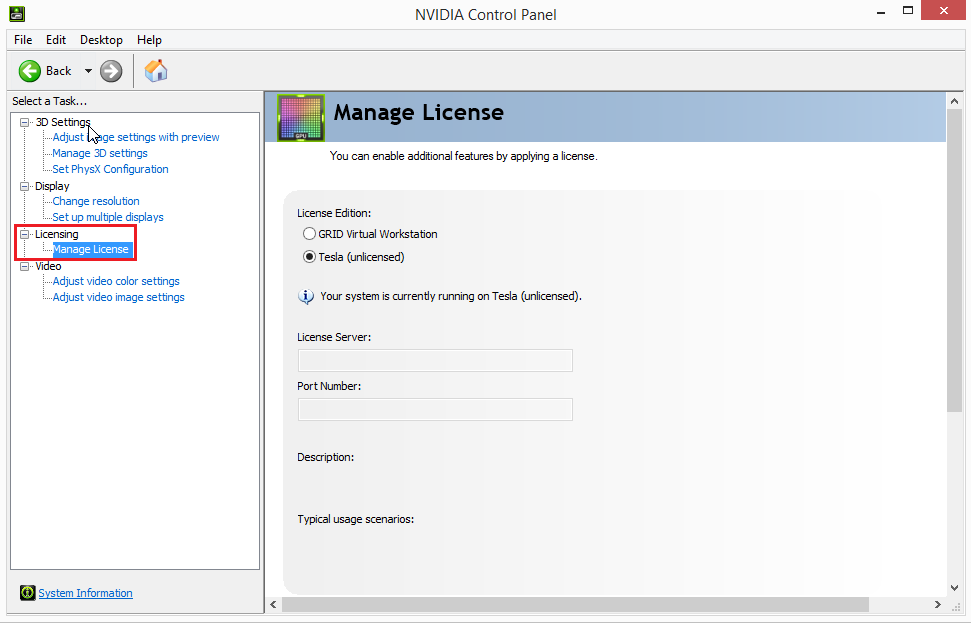Image resolution: width=971 pixels, height=623 pixels.
Task: Select the Change resolution task
Action: pyautogui.click(x=94, y=201)
